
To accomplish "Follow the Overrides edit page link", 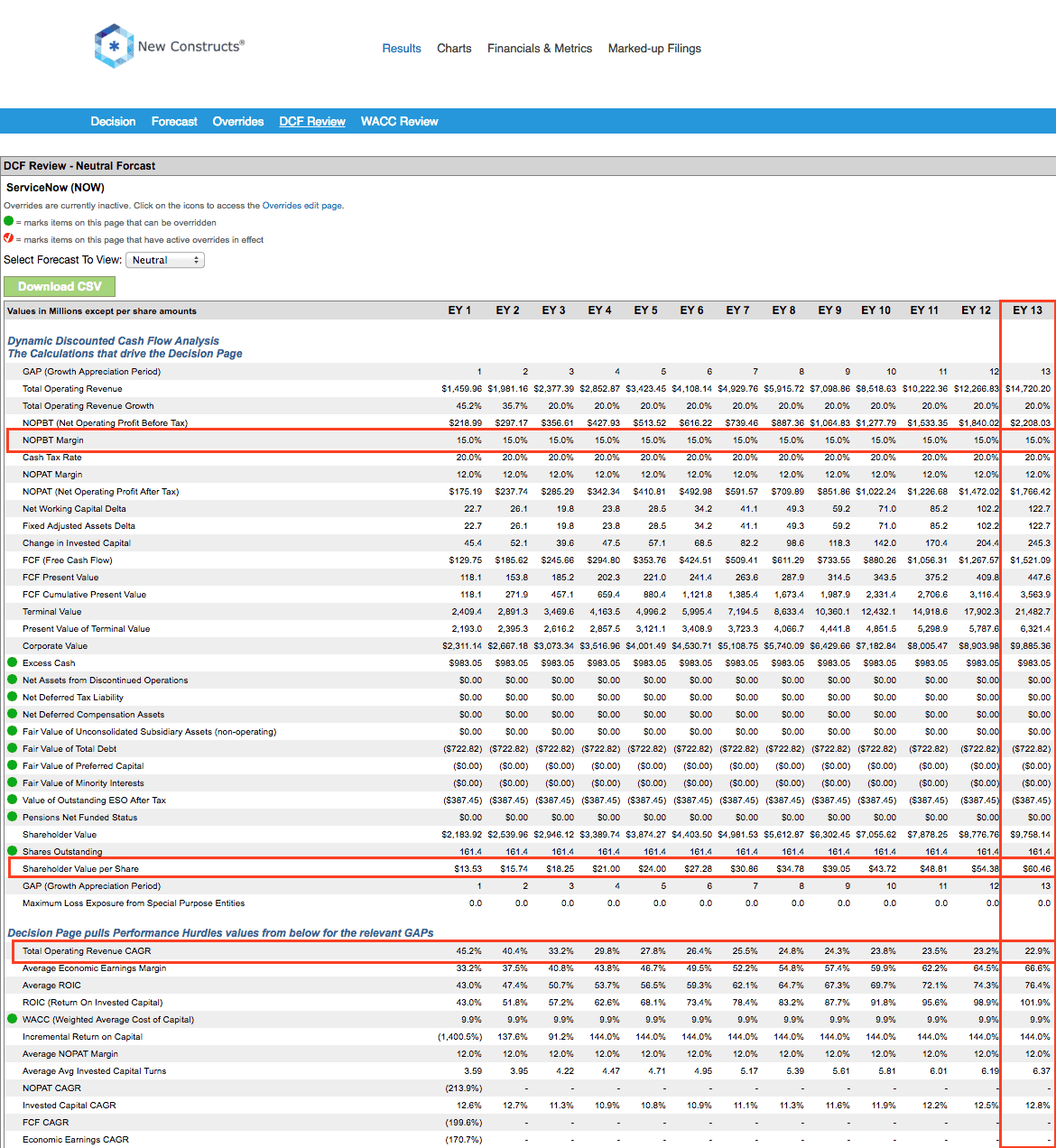I will (x=301, y=206).
